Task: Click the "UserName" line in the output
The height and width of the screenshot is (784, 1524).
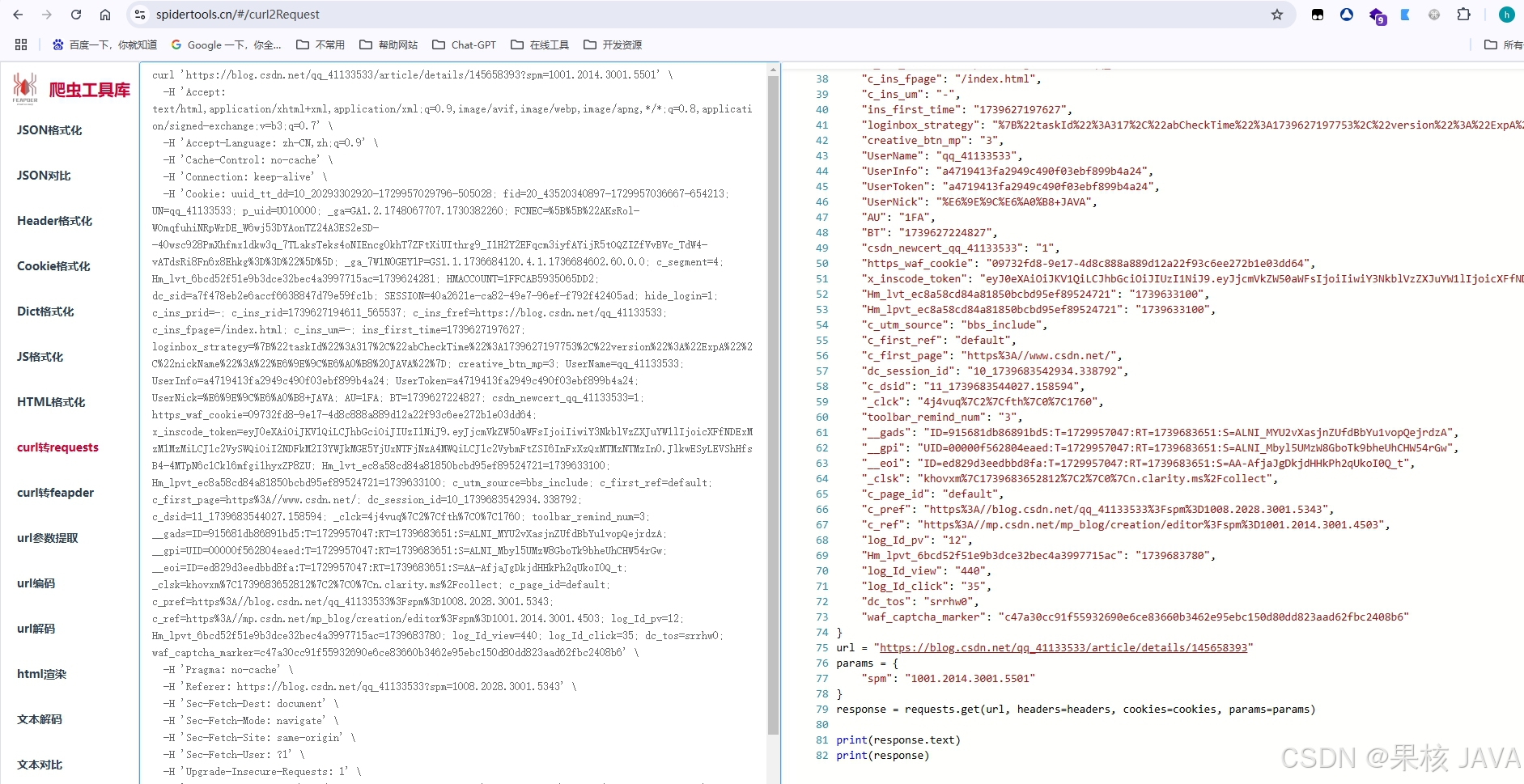Action: click(x=941, y=156)
